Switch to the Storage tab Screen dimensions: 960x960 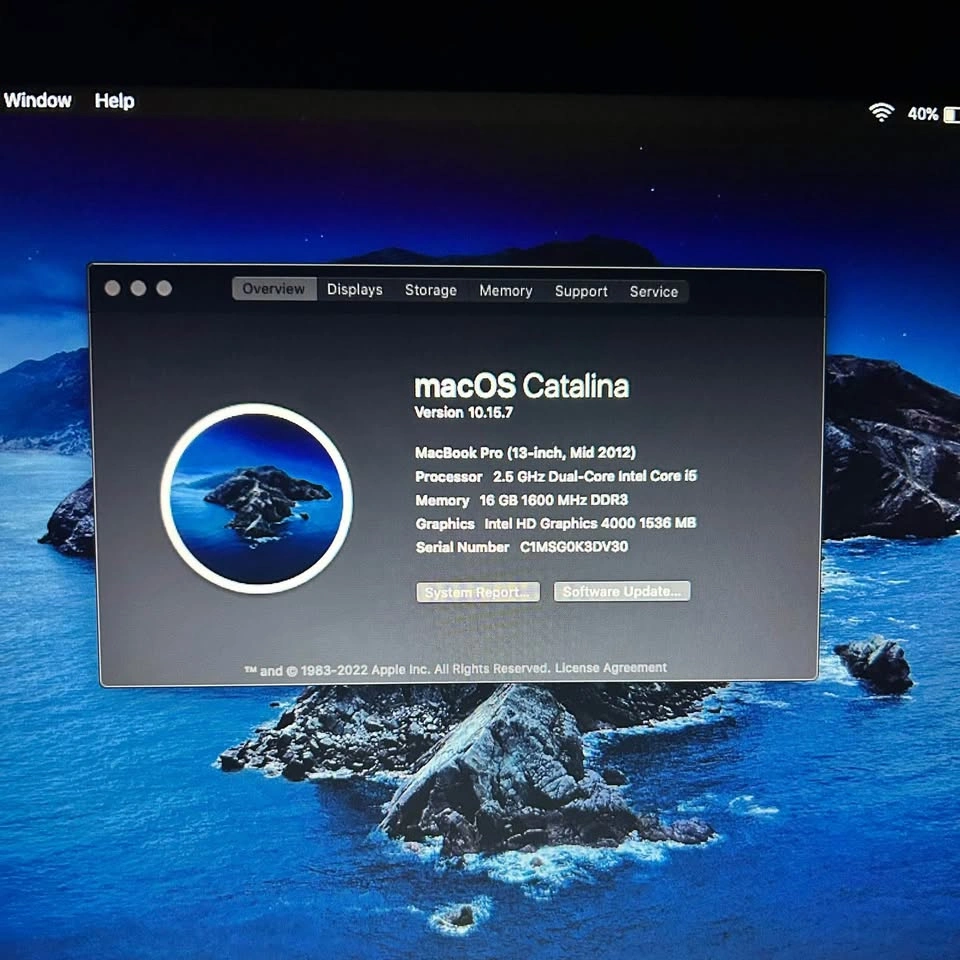[431, 290]
